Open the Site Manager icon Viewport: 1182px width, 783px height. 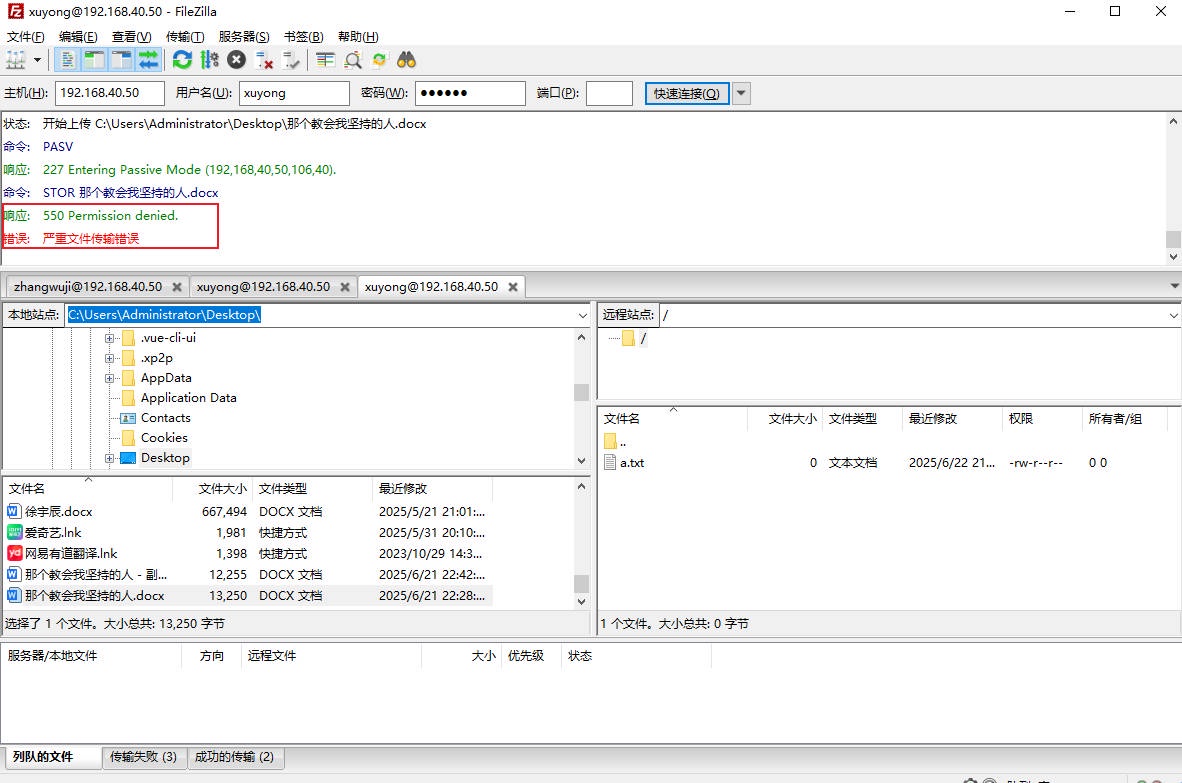tap(17, 60)
